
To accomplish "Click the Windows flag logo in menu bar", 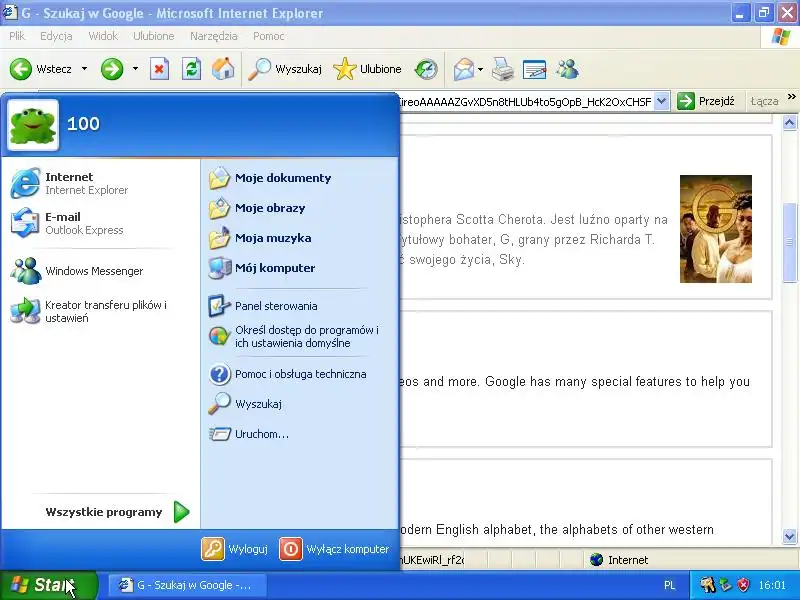I will click(x=780, y=36).
